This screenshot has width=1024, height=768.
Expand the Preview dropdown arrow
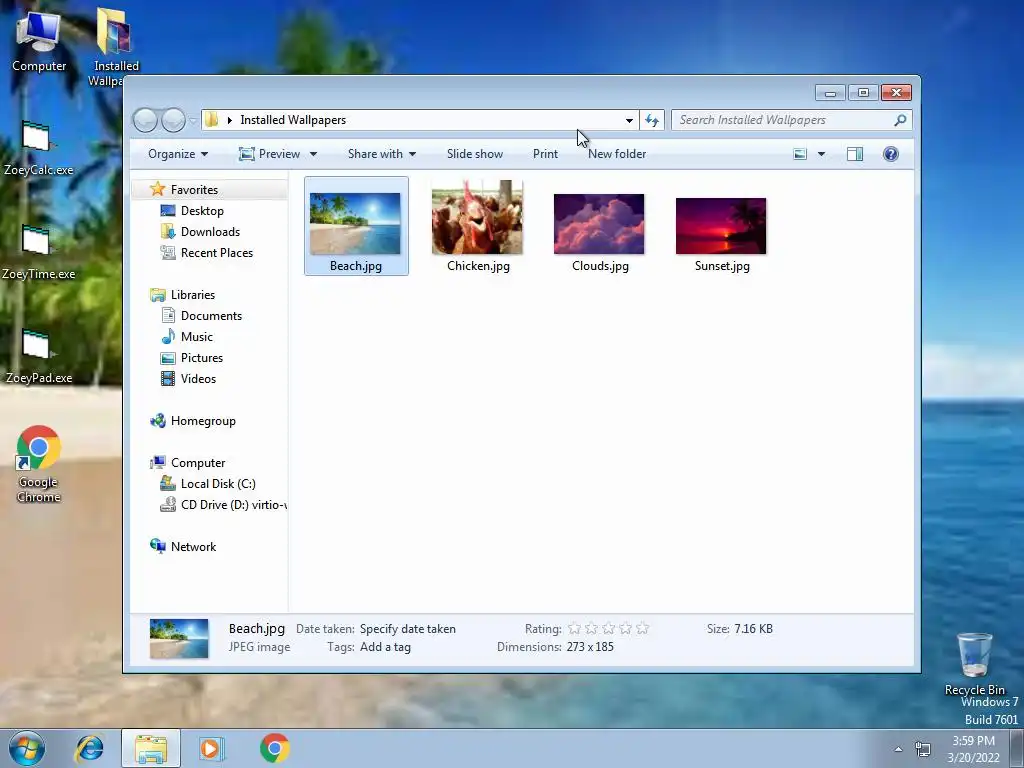click(x=313, y=154)
